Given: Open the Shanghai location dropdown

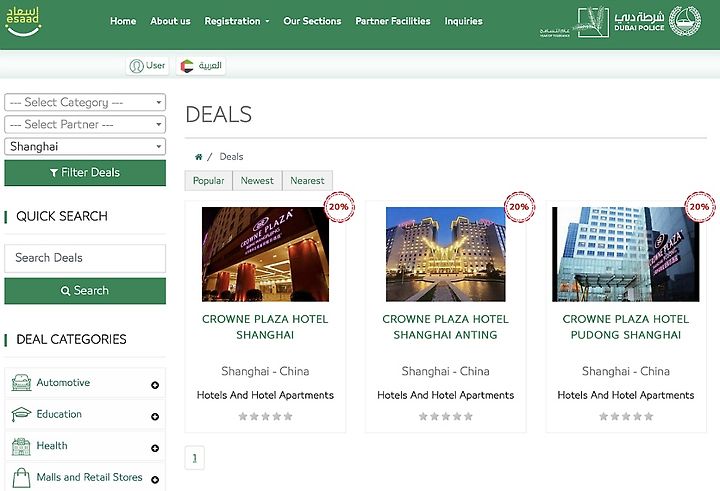Looking at the screenshot, I should (85, 147).
